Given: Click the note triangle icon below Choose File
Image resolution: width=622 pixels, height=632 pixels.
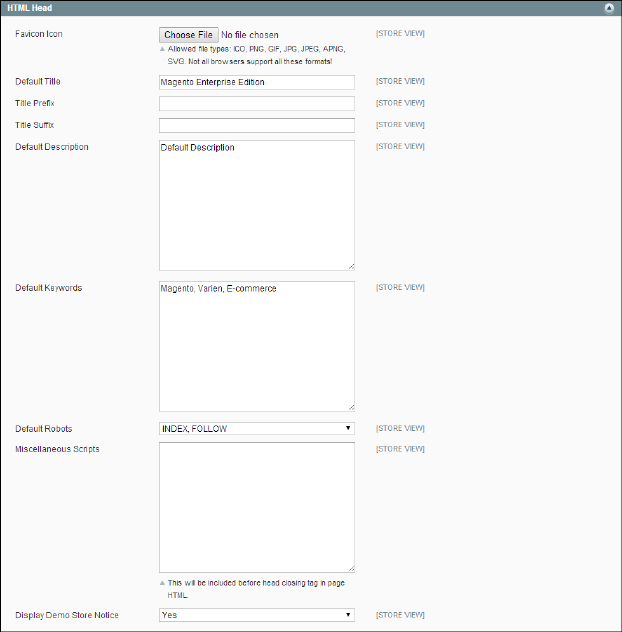Looking at the screenshot, I should pyautogui.click(x=163, y=48).
